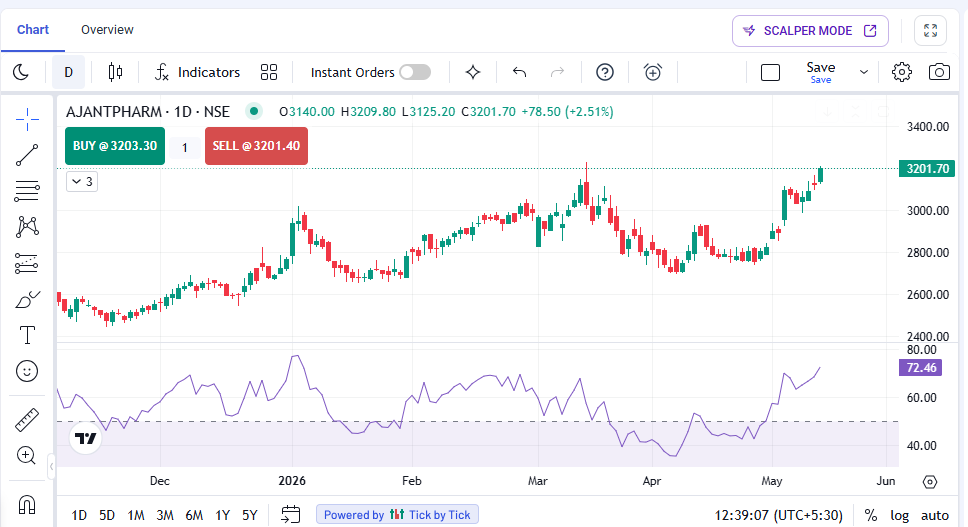This screenshot has width=968, height=527.
Task: Collapse drawing toolbar side arrow
Action: 52,467
